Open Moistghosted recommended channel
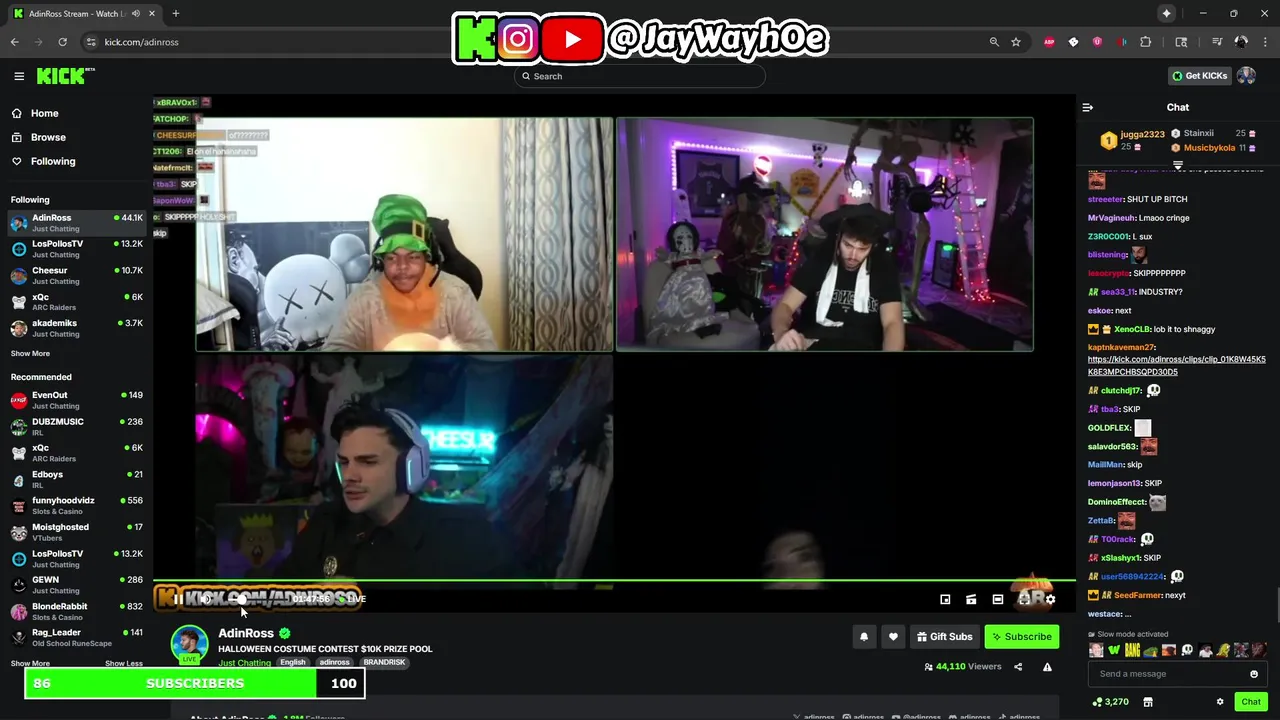 pyautogui.click(x=77, y=532)
